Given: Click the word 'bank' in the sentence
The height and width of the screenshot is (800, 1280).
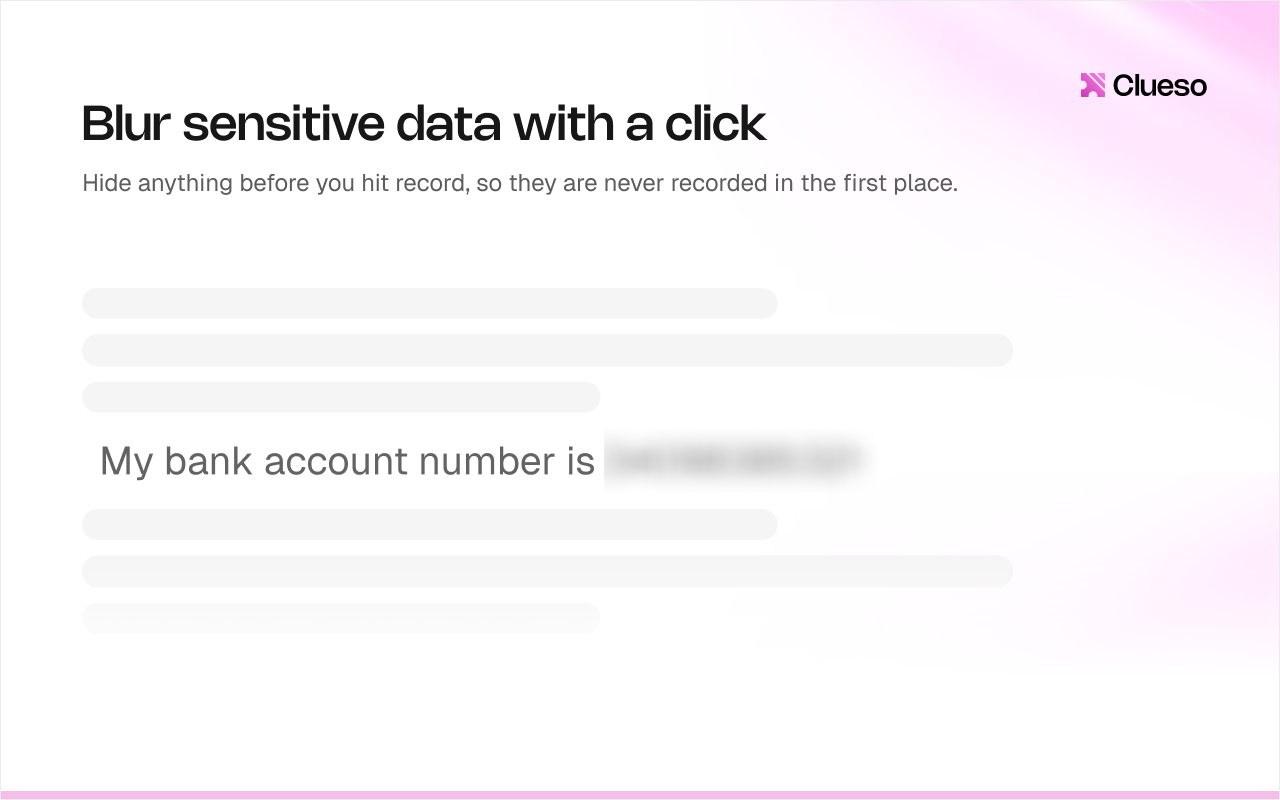Looking at the screenshot, I should pyautogui.click(x=206, y=461).
